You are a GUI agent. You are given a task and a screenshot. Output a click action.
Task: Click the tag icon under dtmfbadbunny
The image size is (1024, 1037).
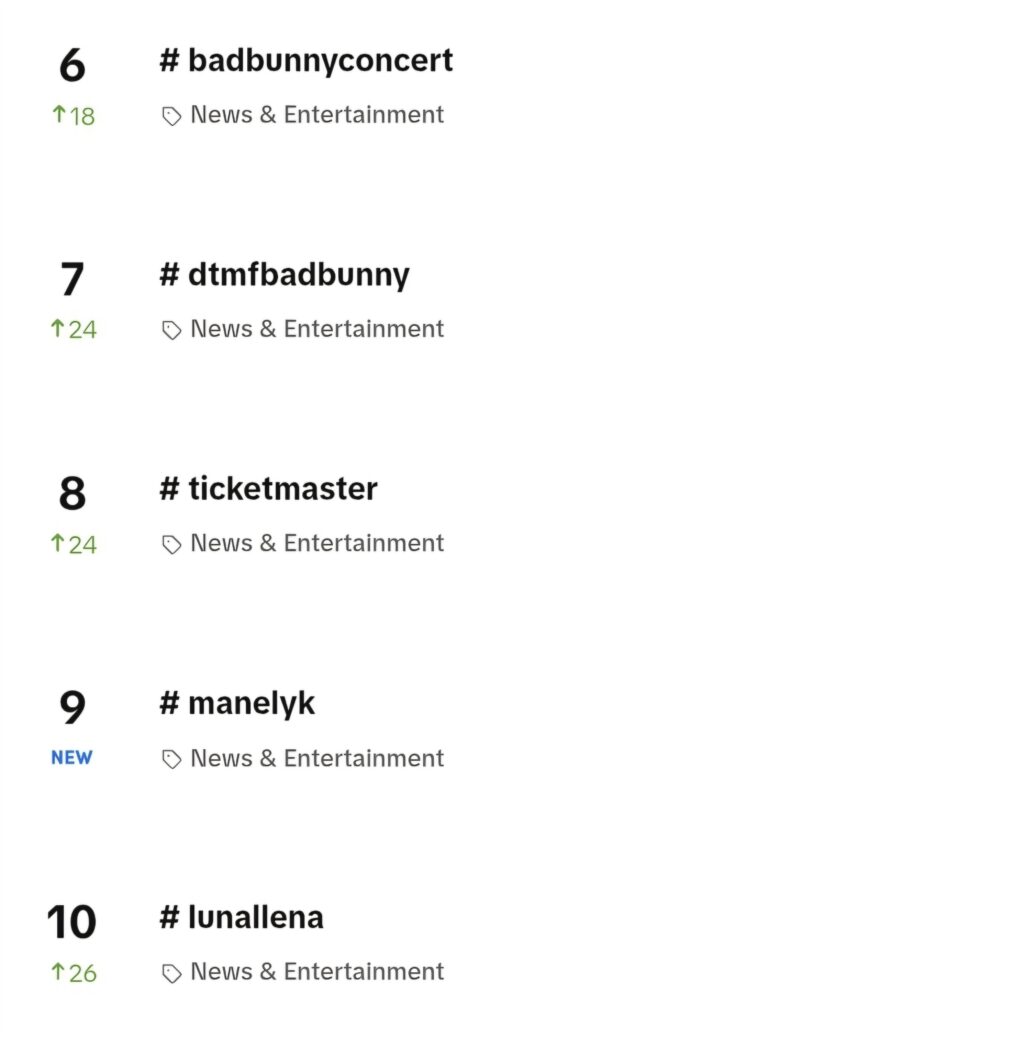click(x=171, y=331)
